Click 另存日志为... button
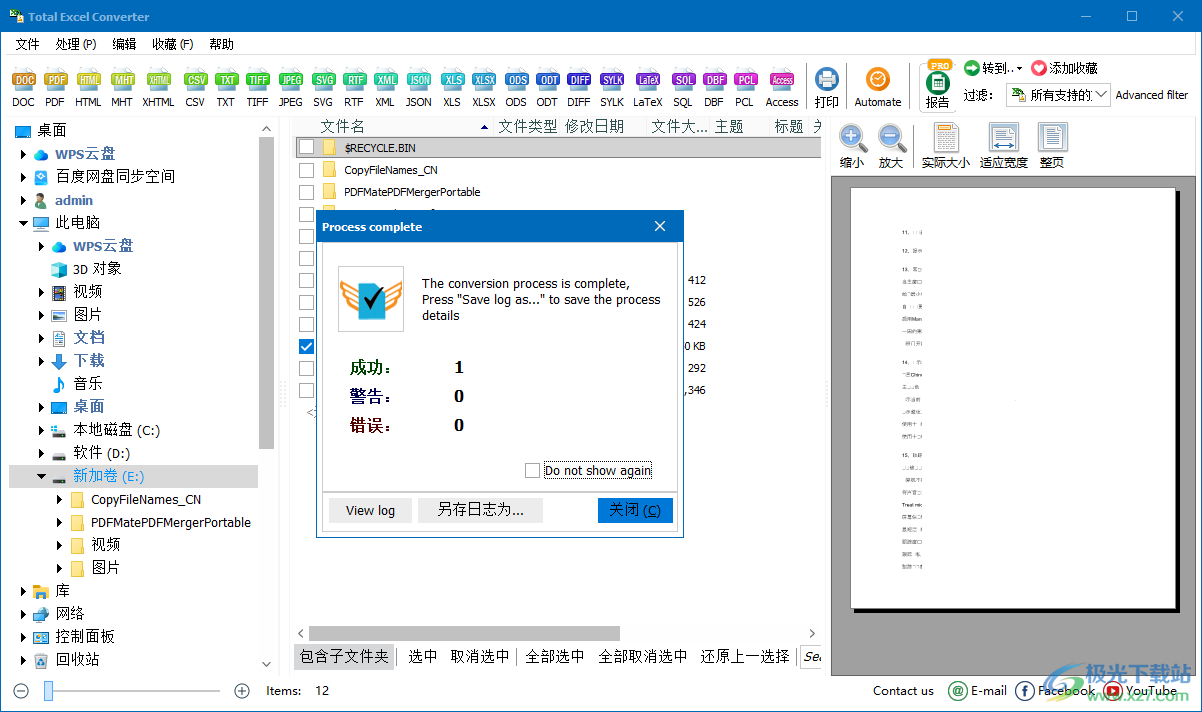 point(480,510)
